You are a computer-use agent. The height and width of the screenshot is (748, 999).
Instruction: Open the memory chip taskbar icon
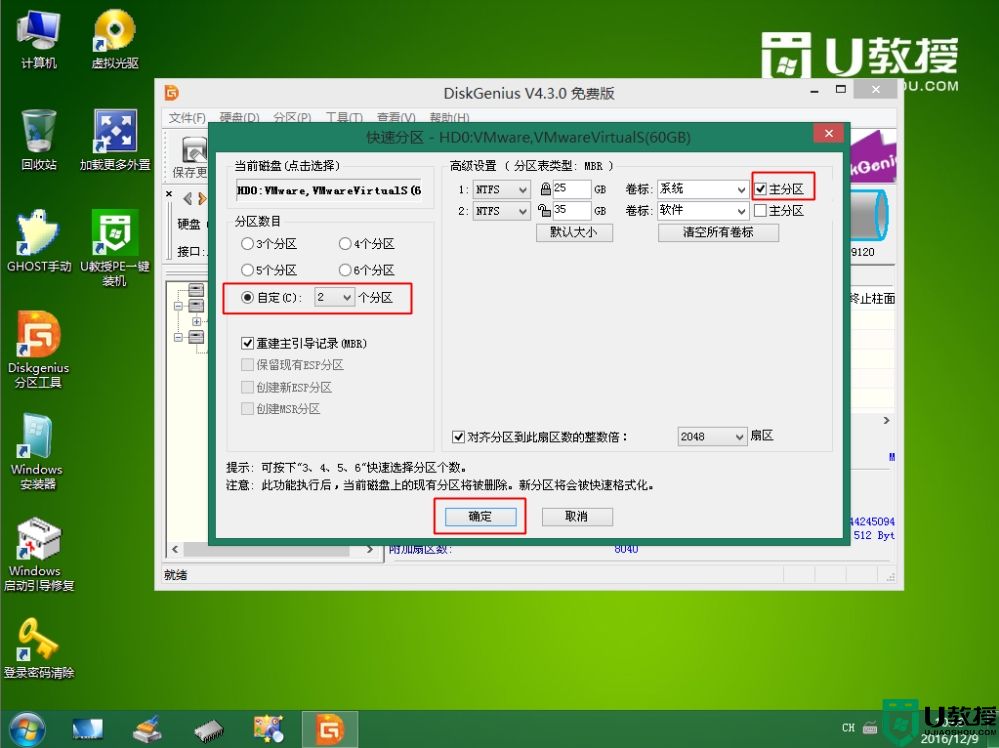[208, 730]
